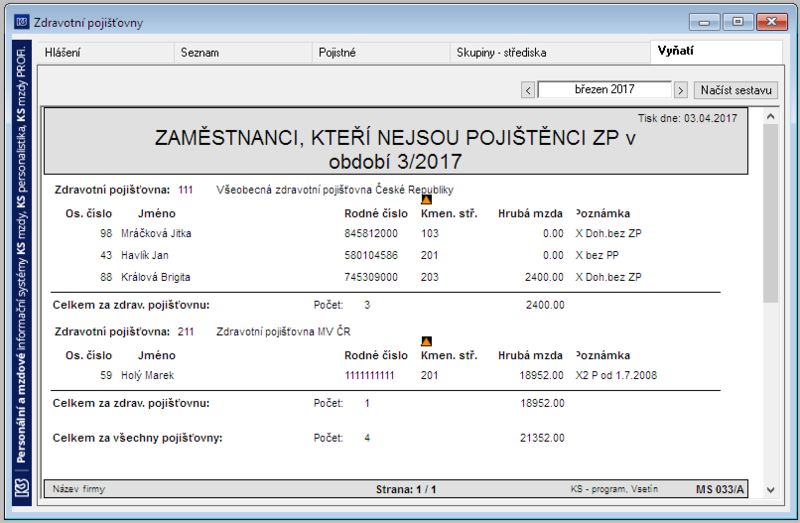Image resolution: width=800 pixels, height=523 pixels.
Task: Click Tisk dne: 03.04.2017 text
Action: (687, 118)
